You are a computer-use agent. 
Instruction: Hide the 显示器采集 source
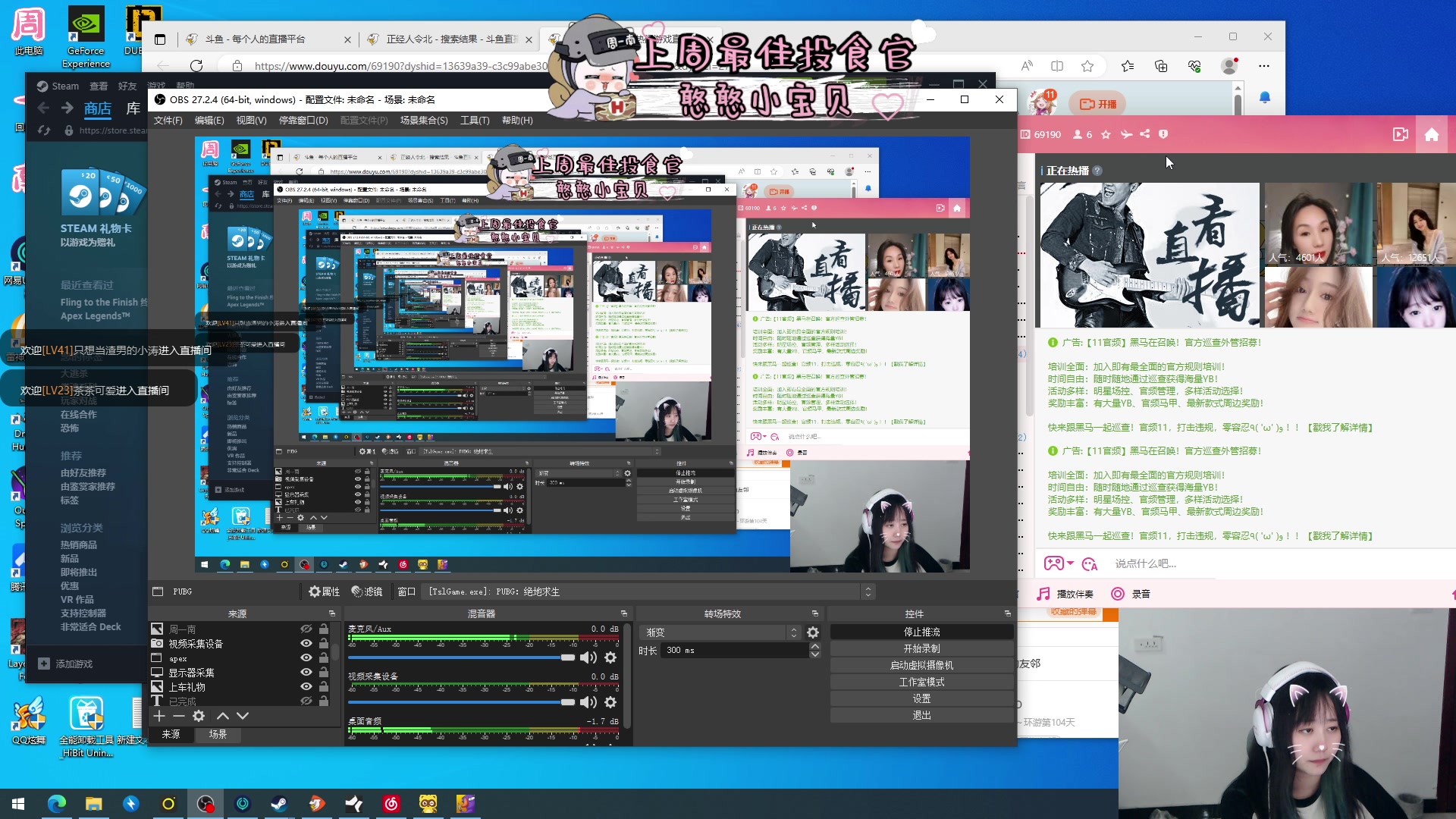[306, 673]
